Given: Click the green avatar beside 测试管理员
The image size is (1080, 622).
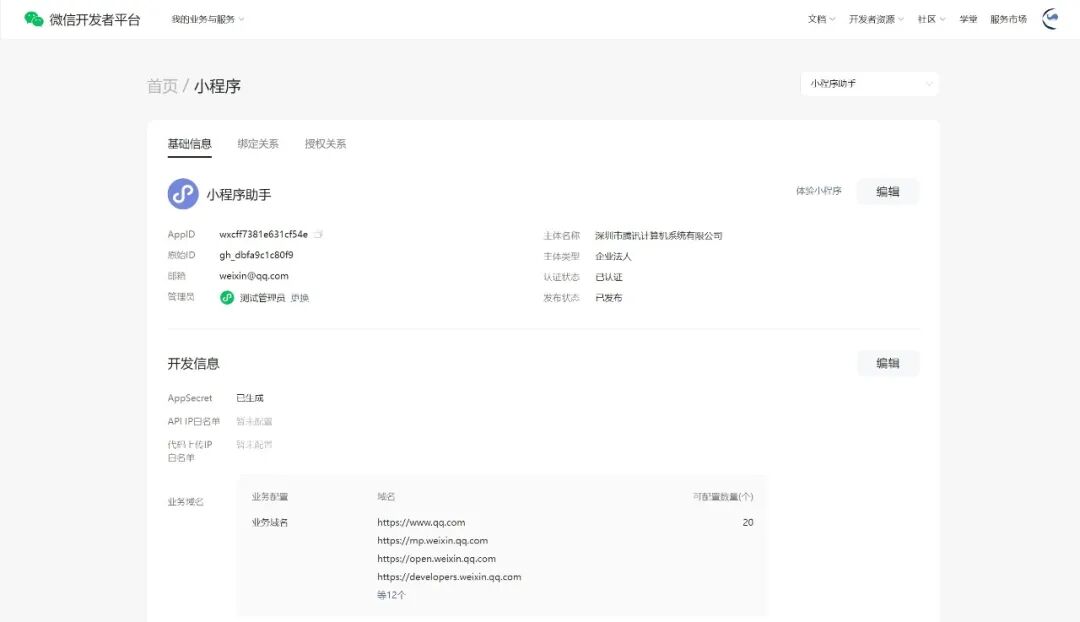Looking at the screenshot, I should (x=227, y=298).
